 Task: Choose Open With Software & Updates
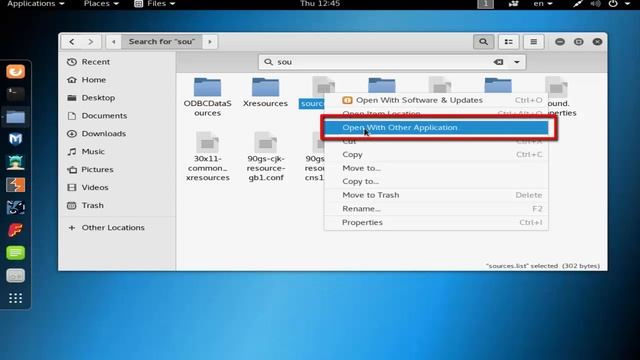(436, 100)
